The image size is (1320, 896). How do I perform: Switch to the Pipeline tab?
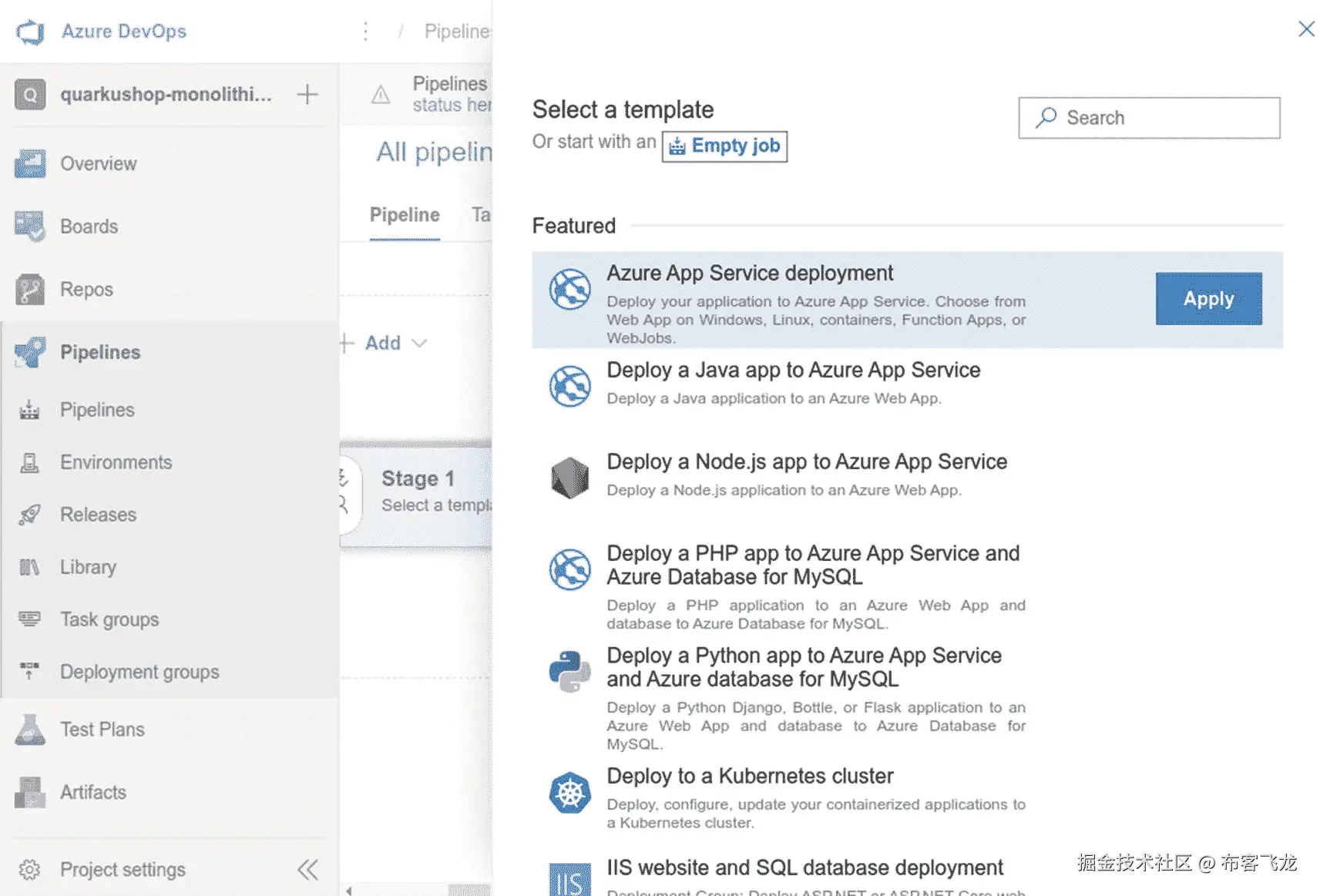(405, 215)
